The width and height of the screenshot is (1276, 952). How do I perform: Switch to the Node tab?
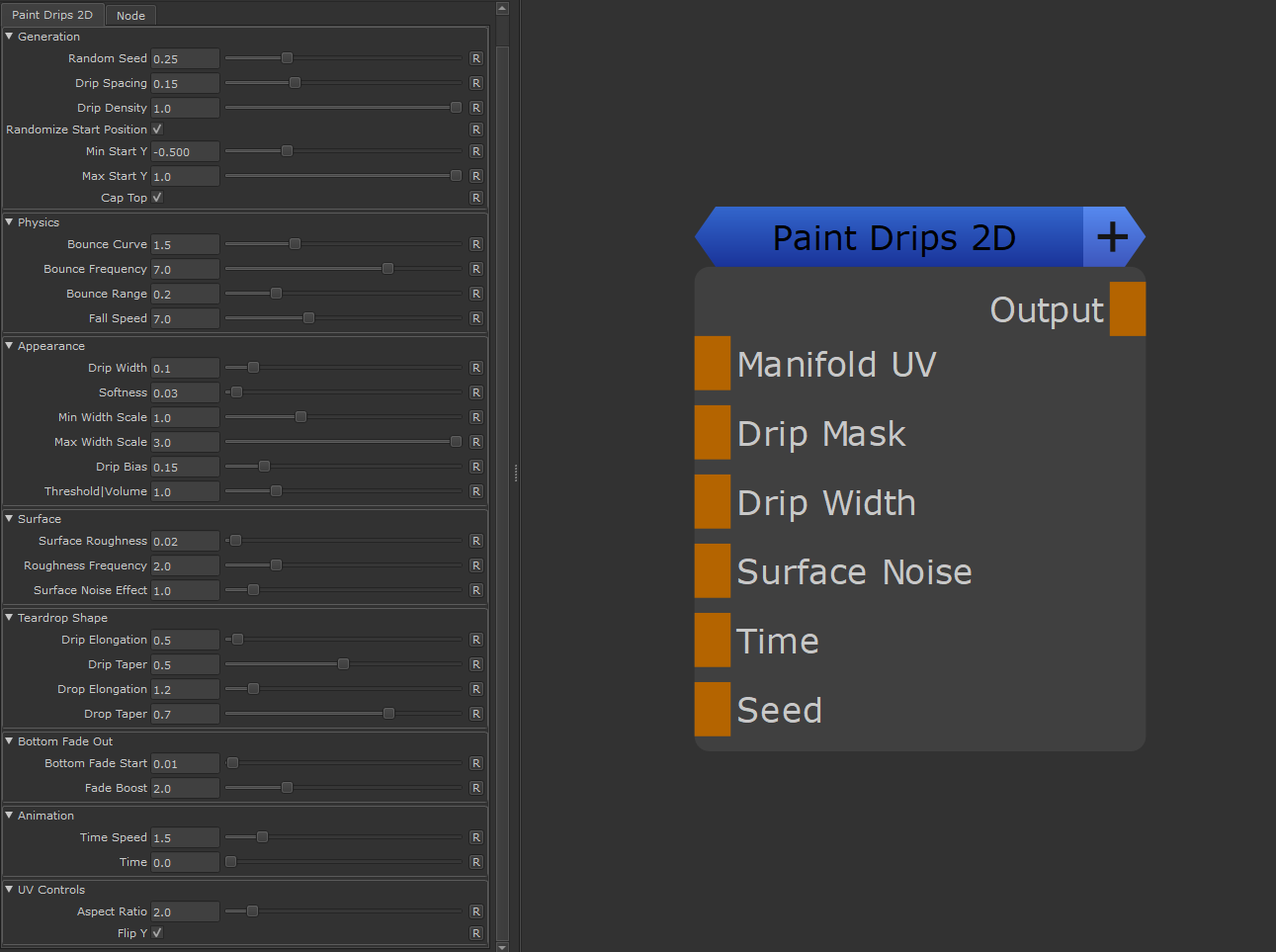[130, 16]
